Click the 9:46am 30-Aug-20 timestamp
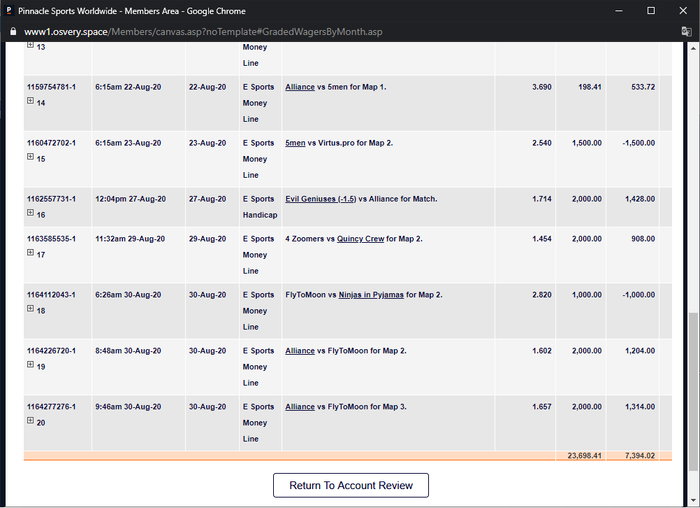The image size is (700, 508). pyautogui.click(x=128, y=407)
